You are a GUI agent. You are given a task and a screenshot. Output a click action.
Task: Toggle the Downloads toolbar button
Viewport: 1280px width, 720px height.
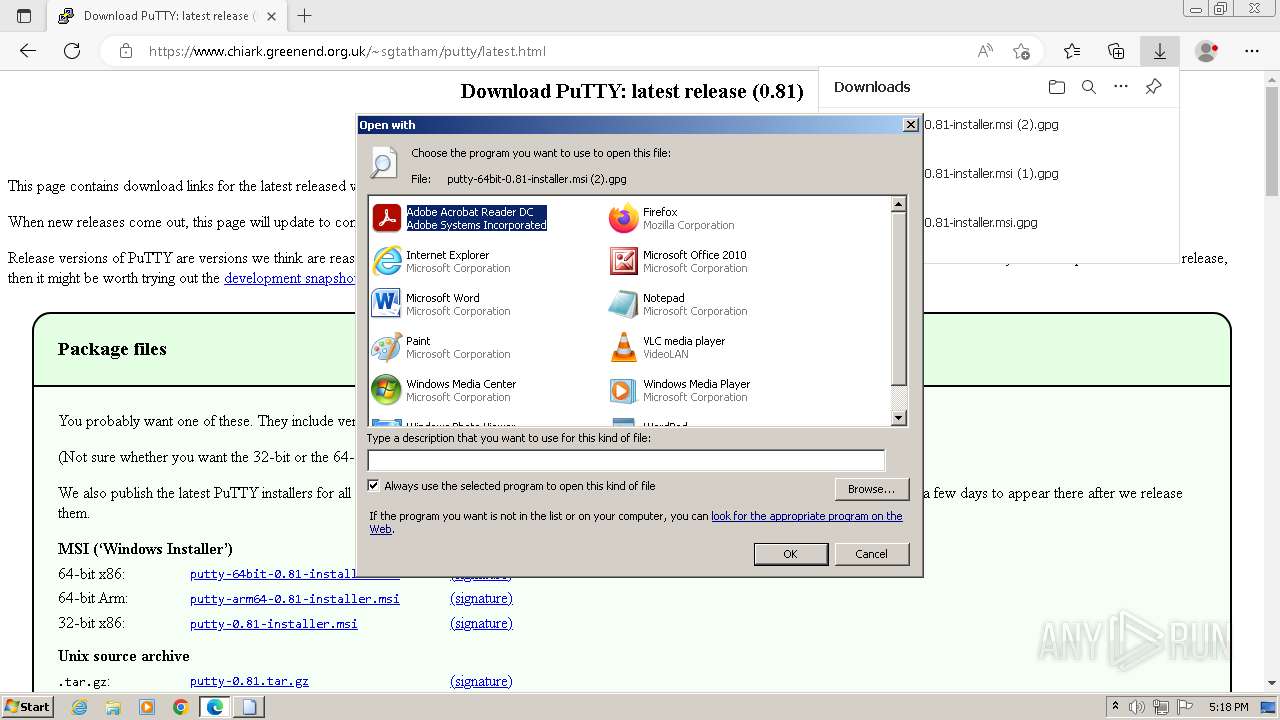pos(1160,51)
